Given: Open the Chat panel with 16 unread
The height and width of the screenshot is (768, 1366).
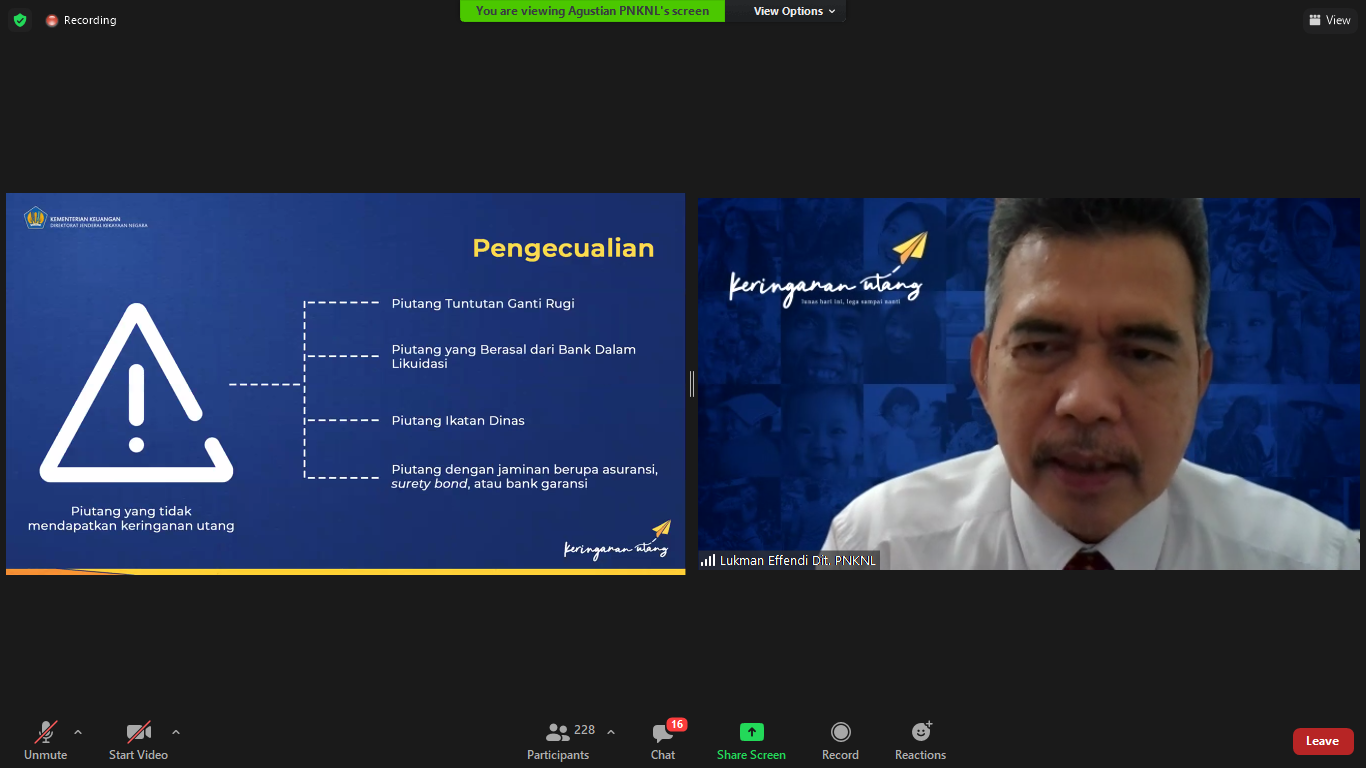Looking at the screenshot, I should coord(663,740).
